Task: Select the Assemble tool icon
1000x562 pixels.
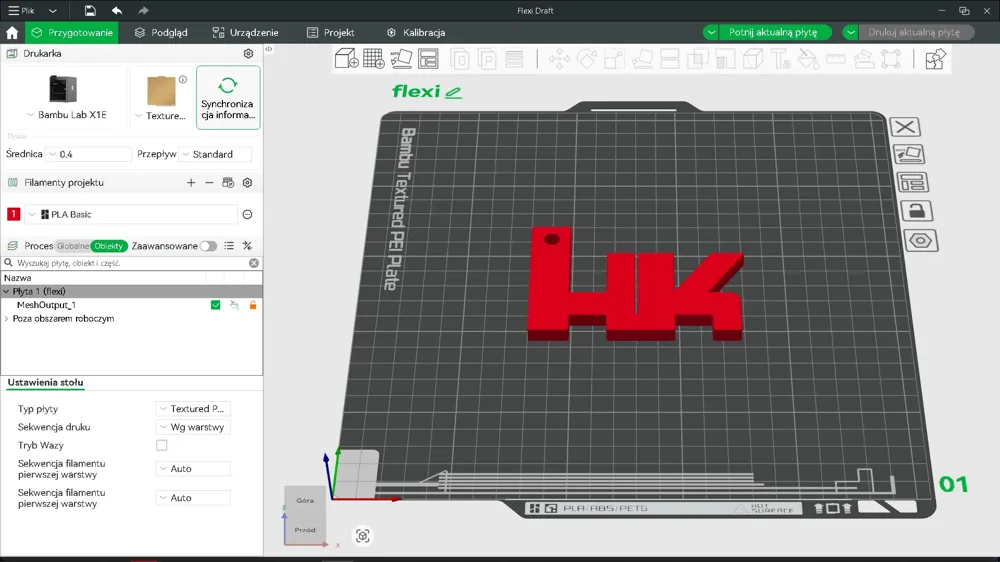Action: click(864, 59)
